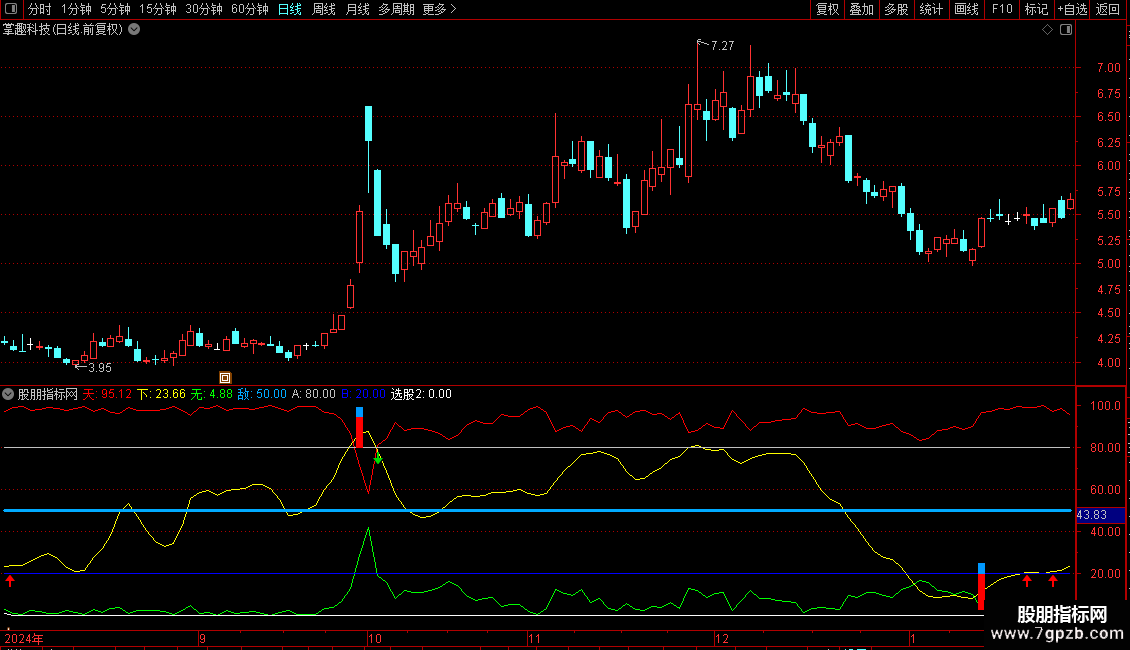This screenshot has width=1130, height=650.
Task: Click the green down arrow signal on the indicator
Action: [378, 458]
